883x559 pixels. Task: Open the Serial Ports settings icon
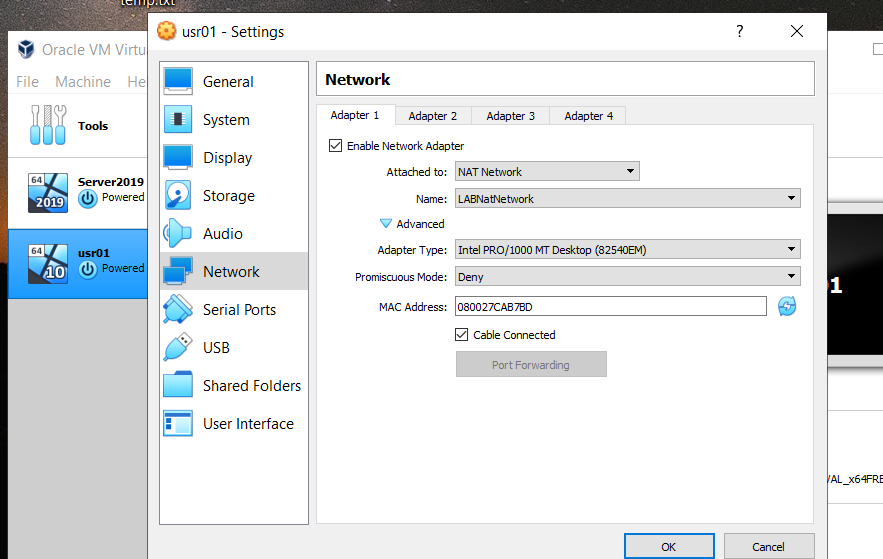point(178,309)
